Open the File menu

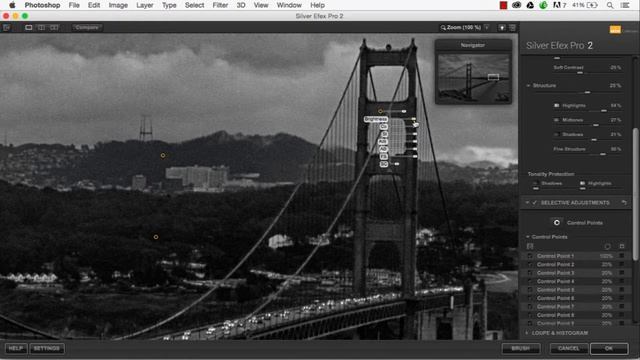click(74, 5)
